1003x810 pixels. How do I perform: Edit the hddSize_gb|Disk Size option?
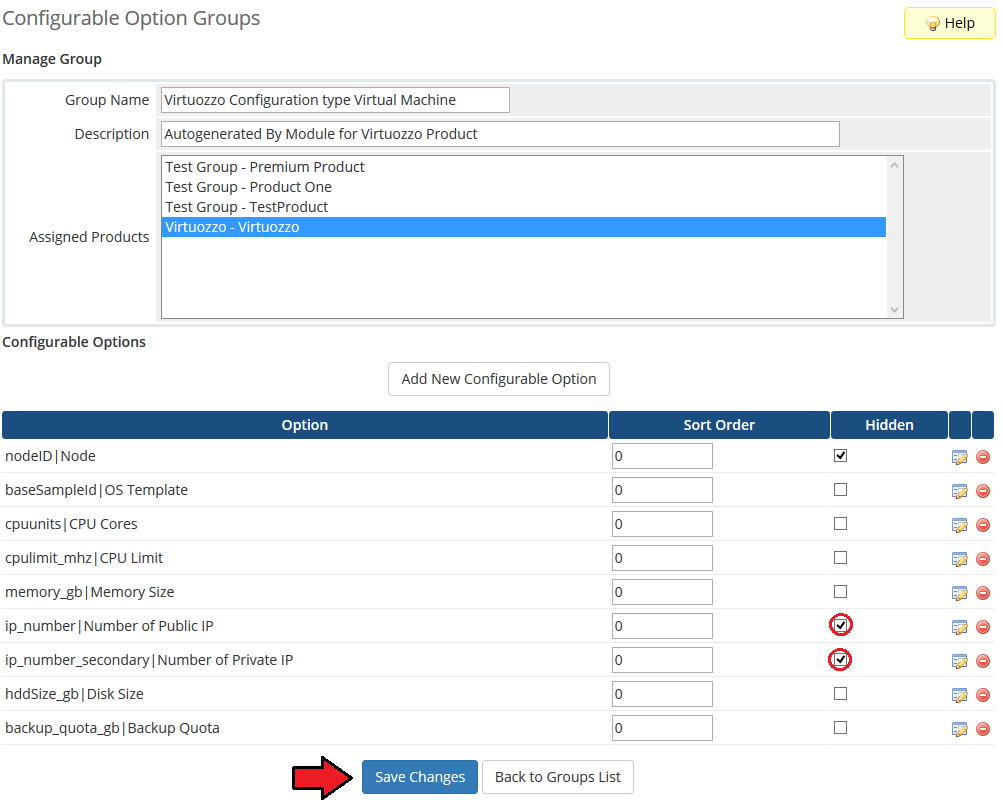960,695
